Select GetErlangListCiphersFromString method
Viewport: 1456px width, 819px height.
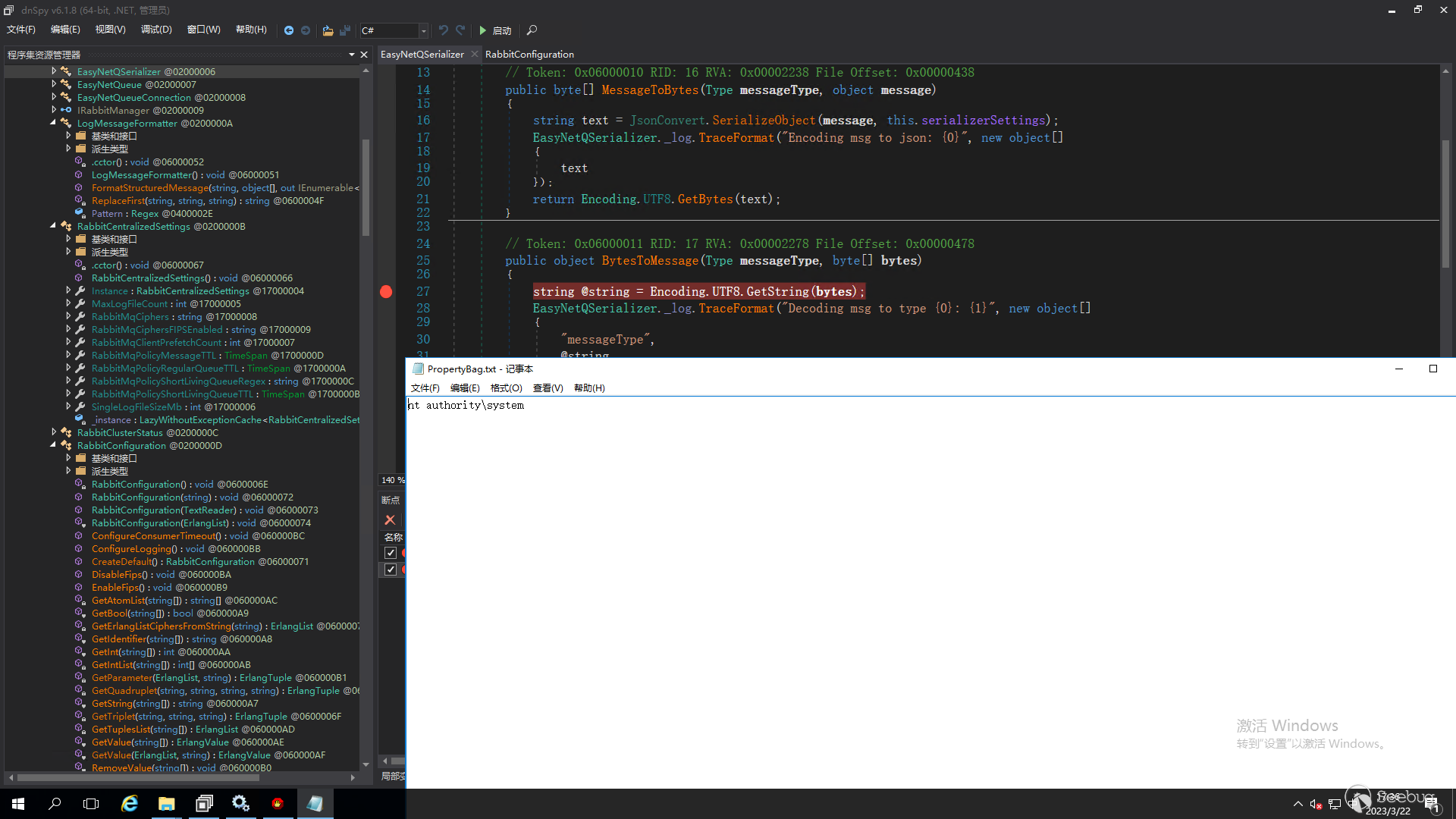click(x=226, y=626)
